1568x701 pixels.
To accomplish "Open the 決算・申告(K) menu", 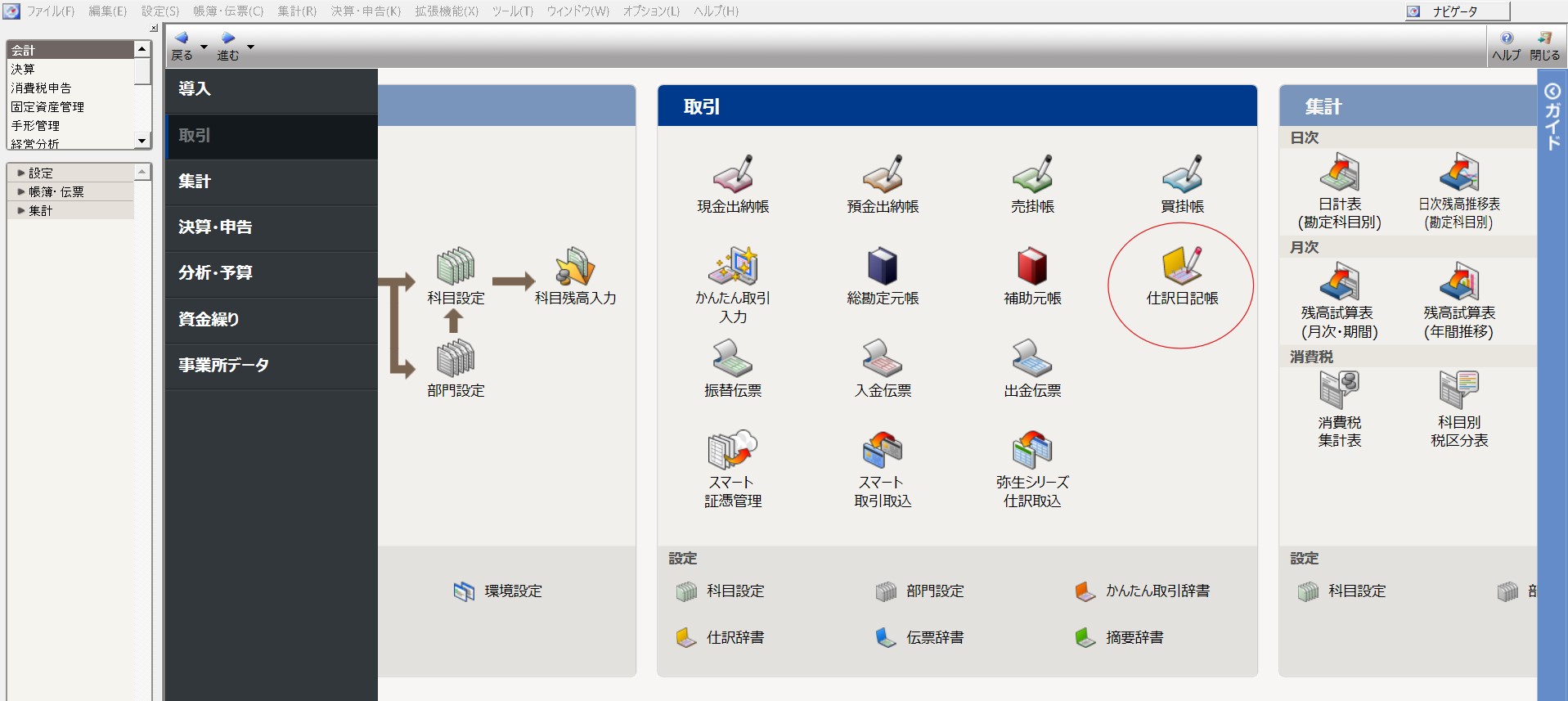I will 366,11.
